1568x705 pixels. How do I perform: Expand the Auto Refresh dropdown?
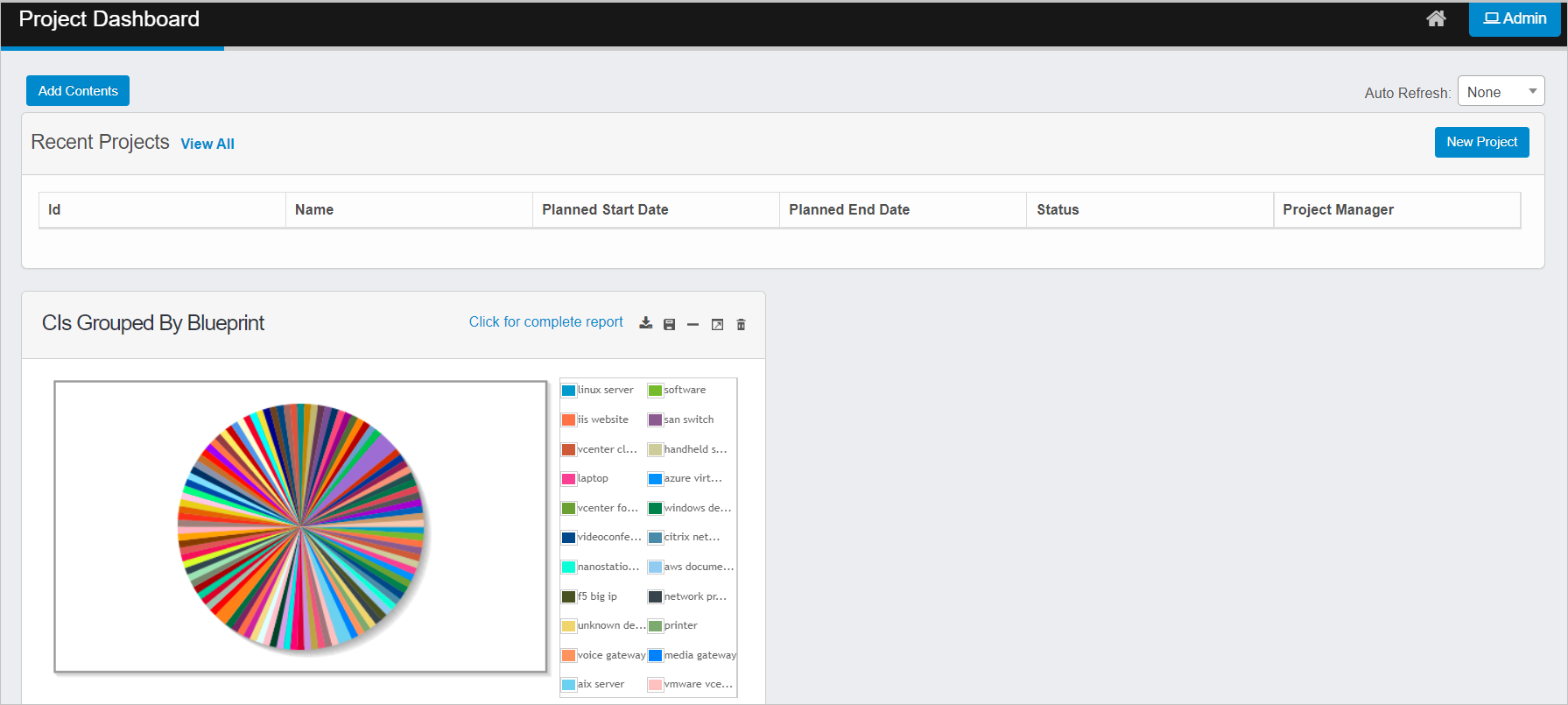tap(1501, 92)
